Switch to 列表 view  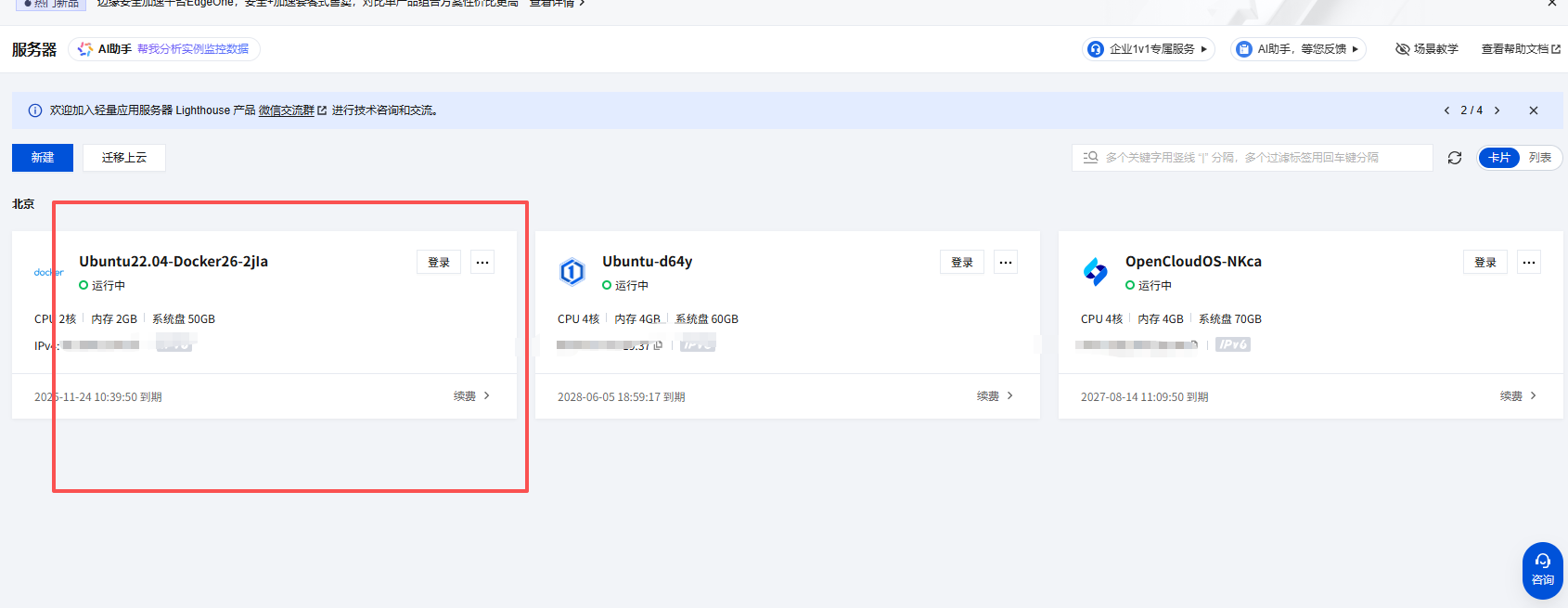pyautogui.click(x=1540, y=158)
